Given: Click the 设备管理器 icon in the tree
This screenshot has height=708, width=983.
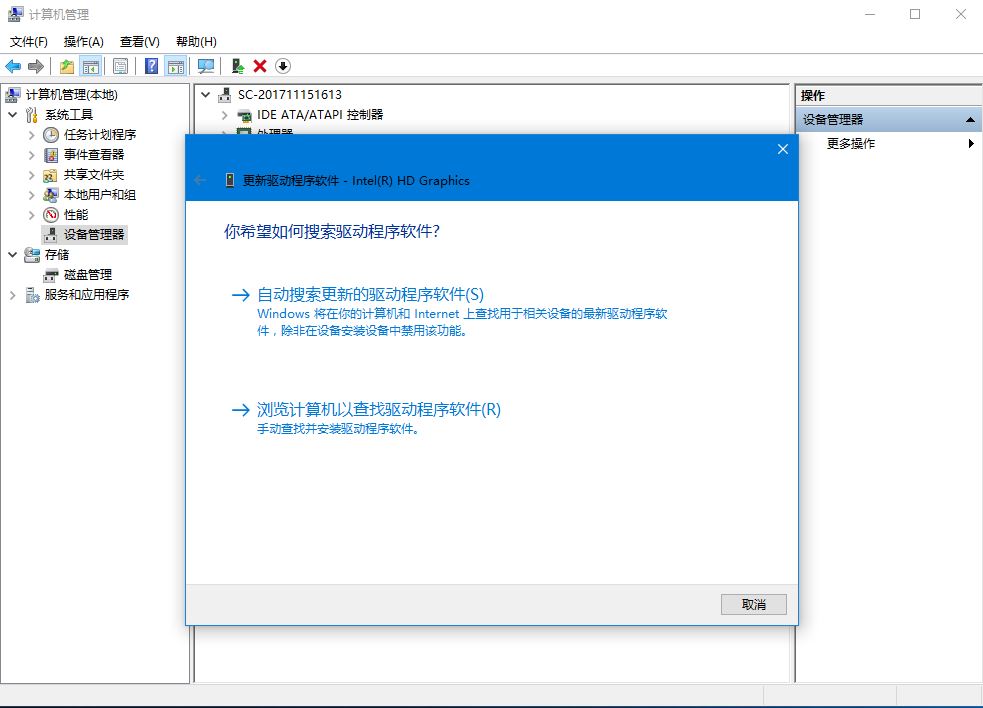Looking at the screenshot, I should tap(51, 235).
